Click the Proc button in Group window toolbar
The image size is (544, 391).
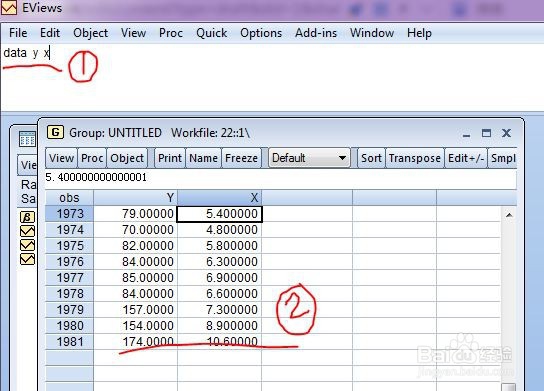pos(92,158)
